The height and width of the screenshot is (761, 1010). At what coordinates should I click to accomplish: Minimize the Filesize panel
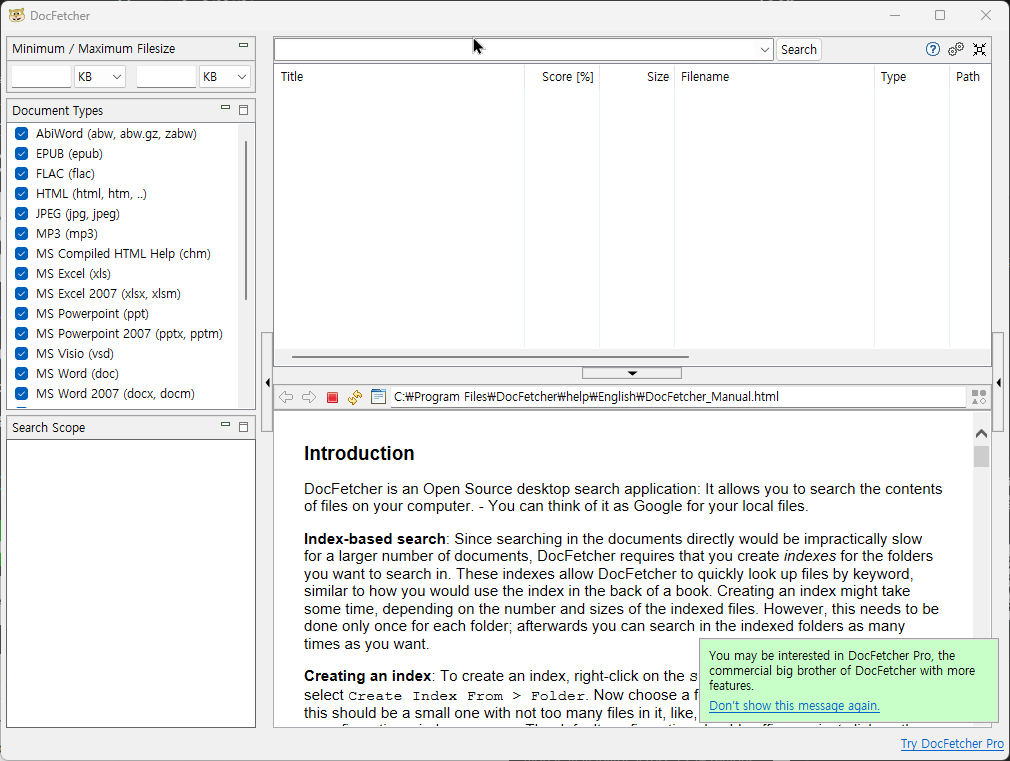coord(243,45)
